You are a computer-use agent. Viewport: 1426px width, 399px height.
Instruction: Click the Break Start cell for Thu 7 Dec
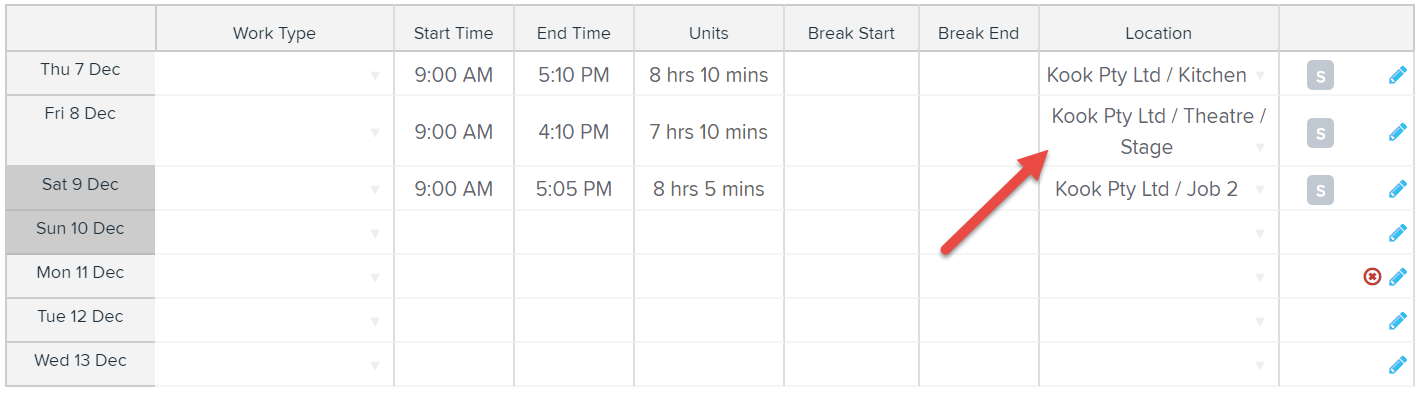click(851, 75)
